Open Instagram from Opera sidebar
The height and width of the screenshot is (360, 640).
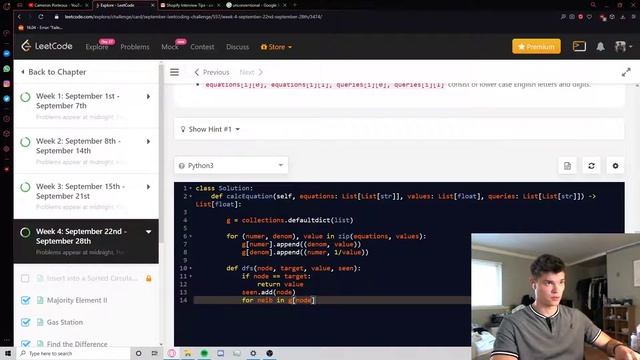(x=7, y=84)
